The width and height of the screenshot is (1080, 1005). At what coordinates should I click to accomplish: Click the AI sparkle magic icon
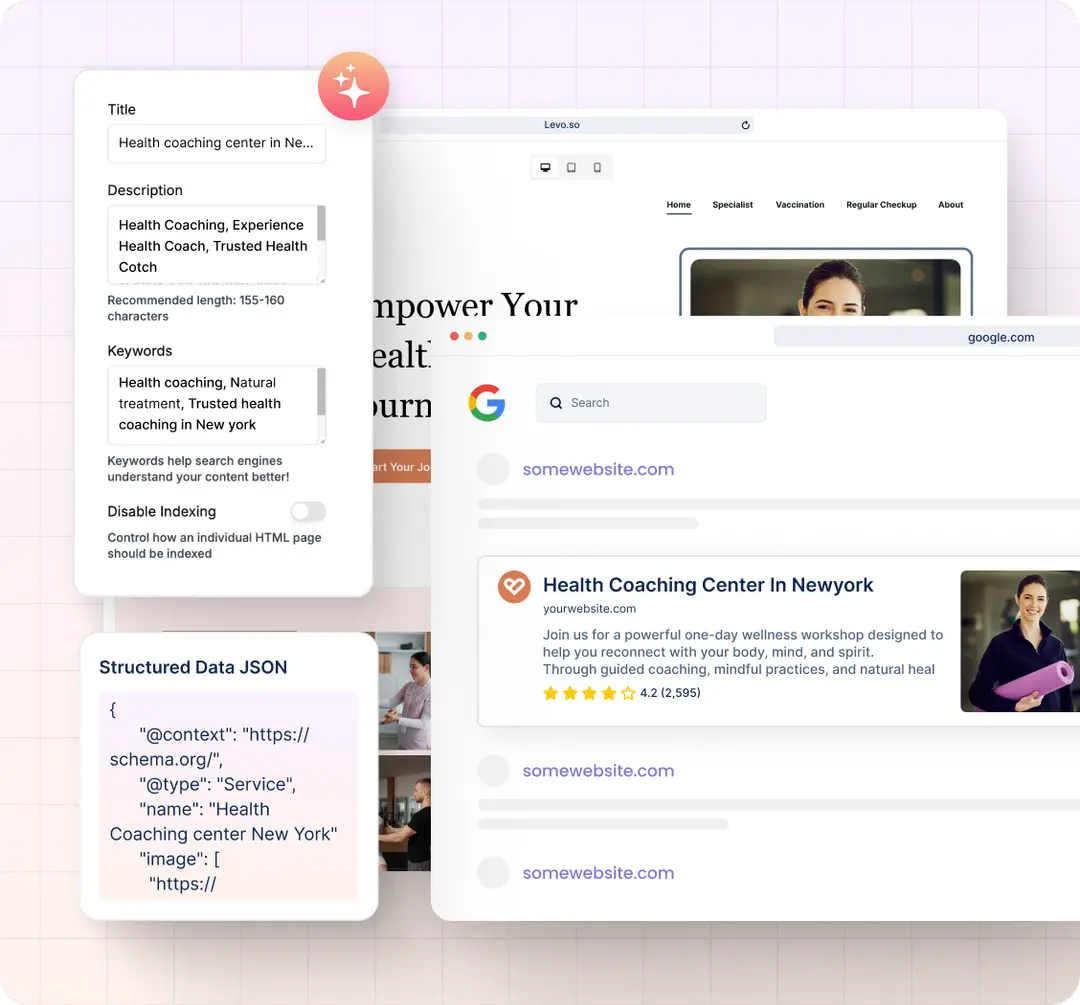point(353,86)
